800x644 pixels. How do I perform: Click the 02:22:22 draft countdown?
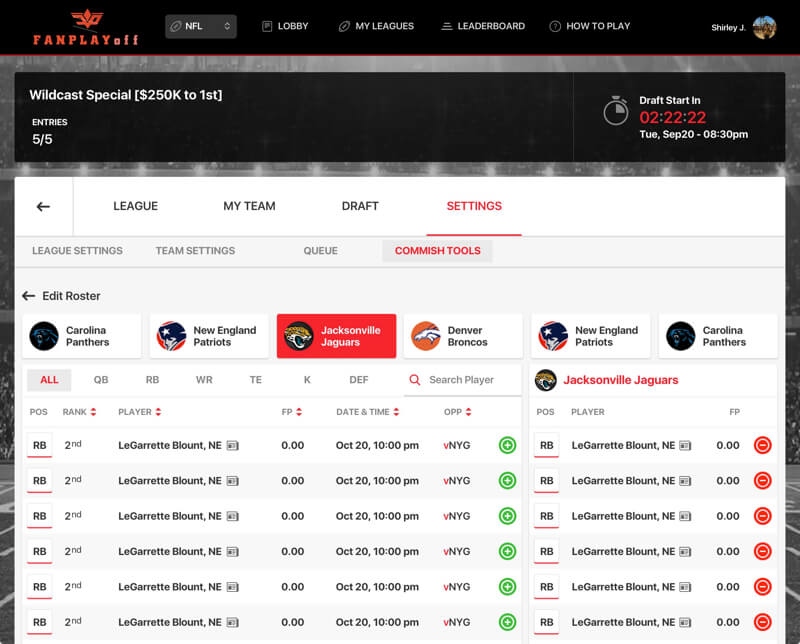pyautogui.click(x=672, y=117)
